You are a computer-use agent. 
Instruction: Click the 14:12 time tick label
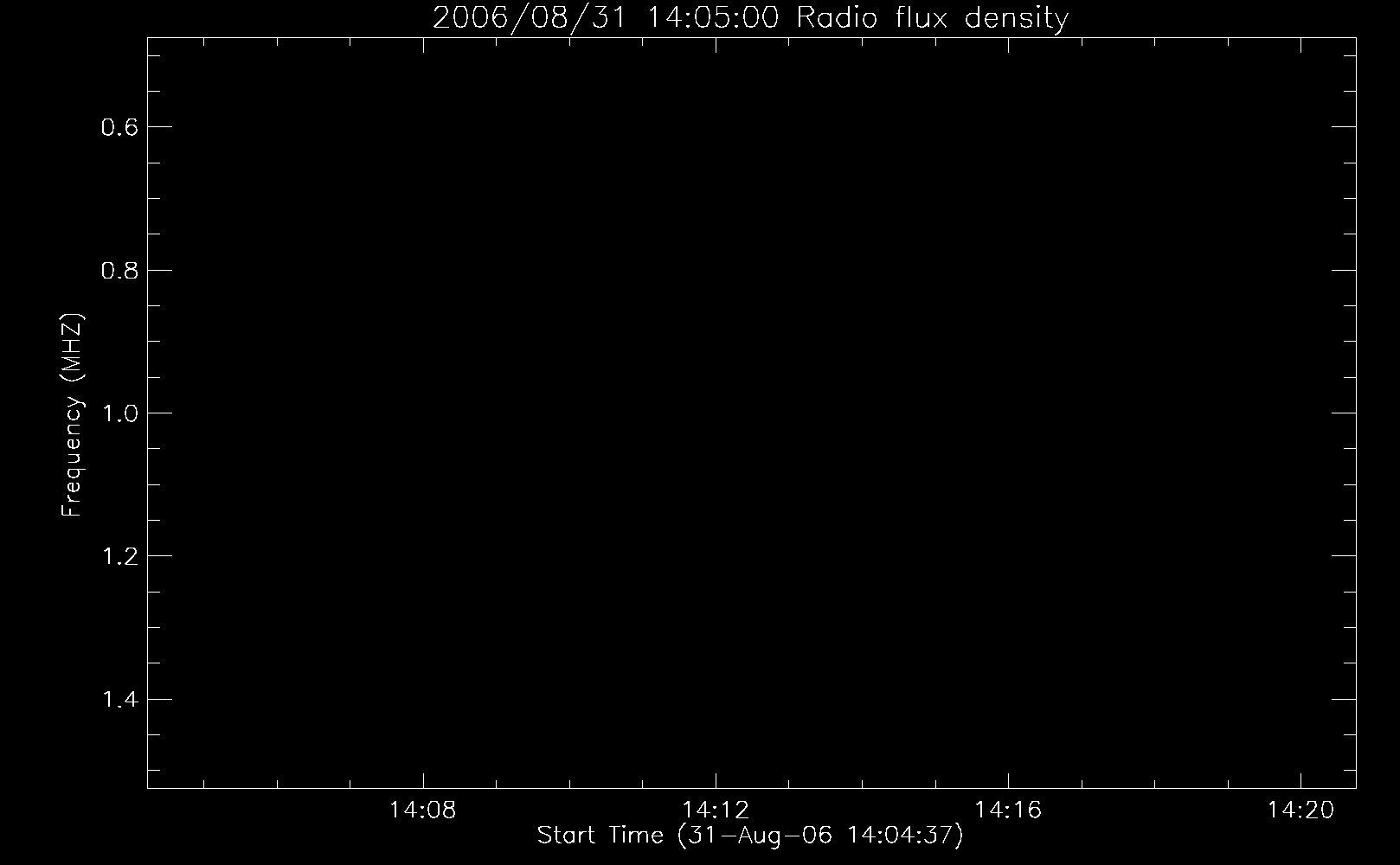pyautogui.click(x=716, y=811)
